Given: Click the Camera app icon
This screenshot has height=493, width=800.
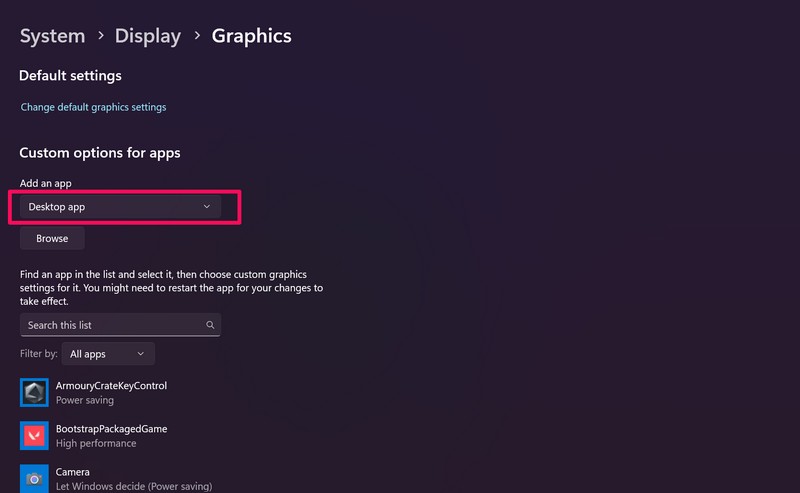Looking at the screenshot, I should 35,478.
